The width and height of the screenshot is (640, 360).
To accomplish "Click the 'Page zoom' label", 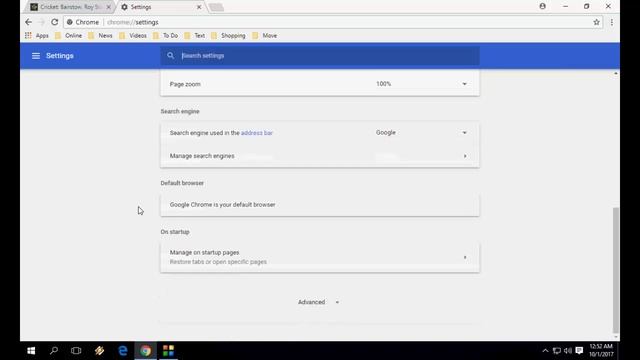I will click(x=185, y=84).
